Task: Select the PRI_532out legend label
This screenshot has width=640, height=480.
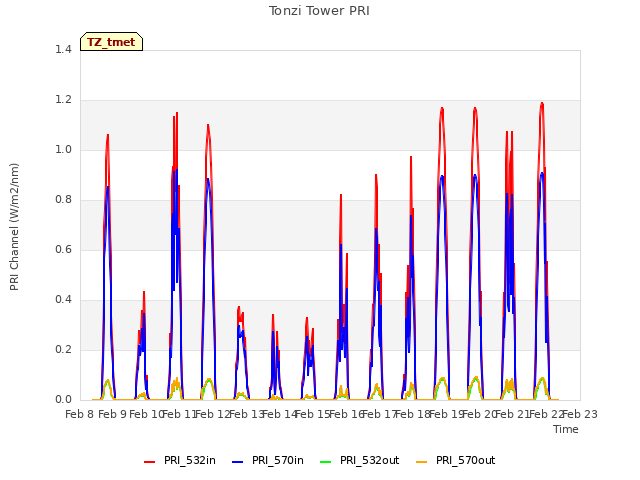Action: (x=370, y=460)
